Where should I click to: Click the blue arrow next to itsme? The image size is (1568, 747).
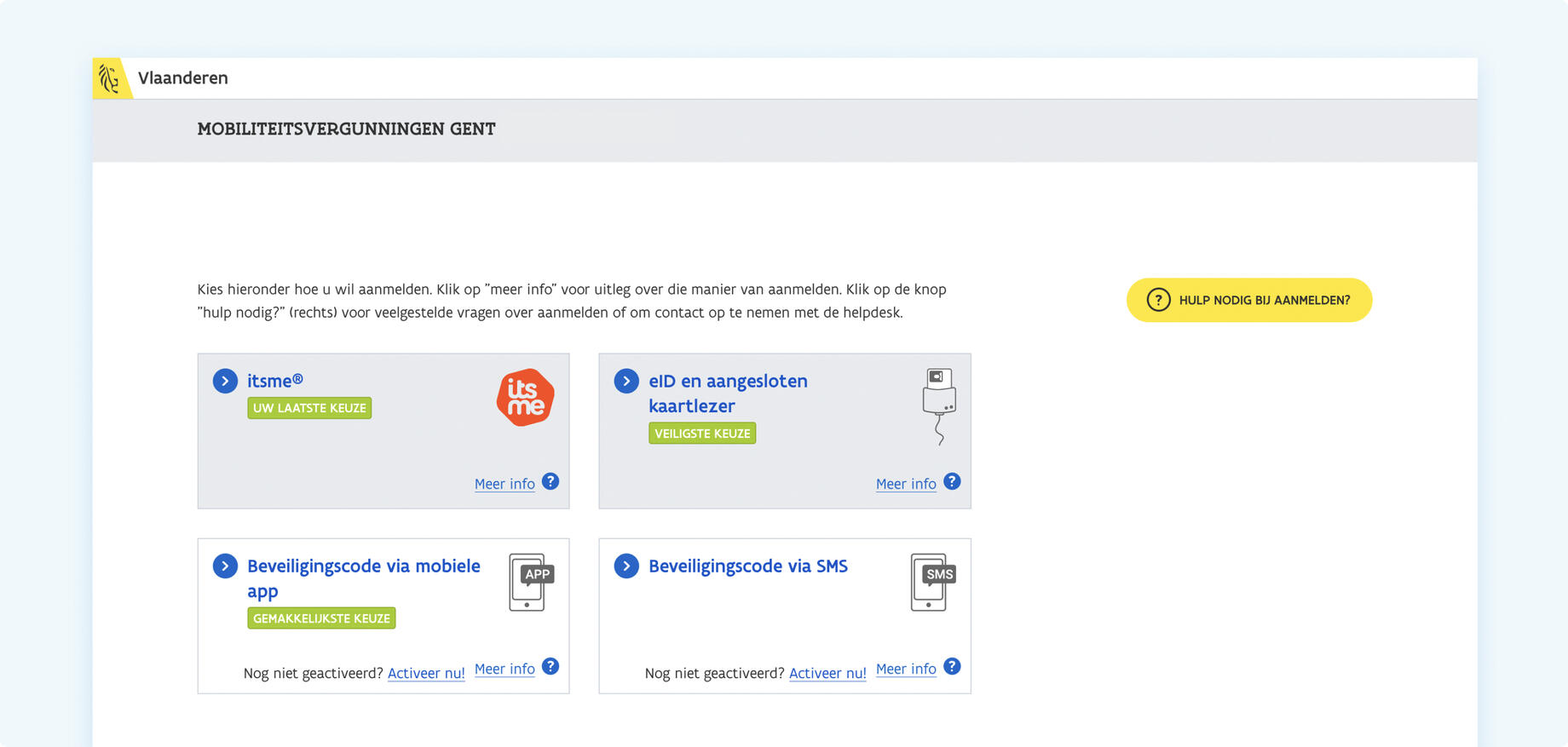click(x=225, y=381)
